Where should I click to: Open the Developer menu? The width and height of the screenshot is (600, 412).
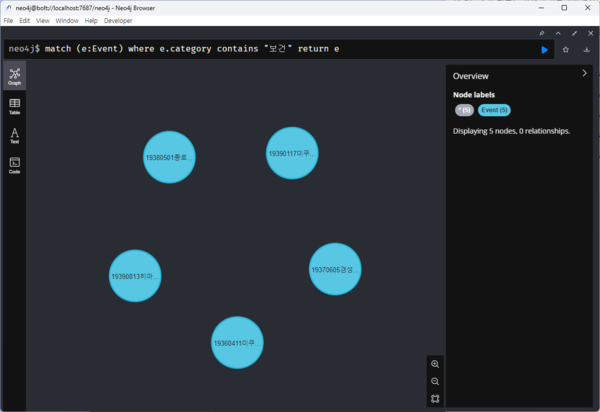(118, 20)
